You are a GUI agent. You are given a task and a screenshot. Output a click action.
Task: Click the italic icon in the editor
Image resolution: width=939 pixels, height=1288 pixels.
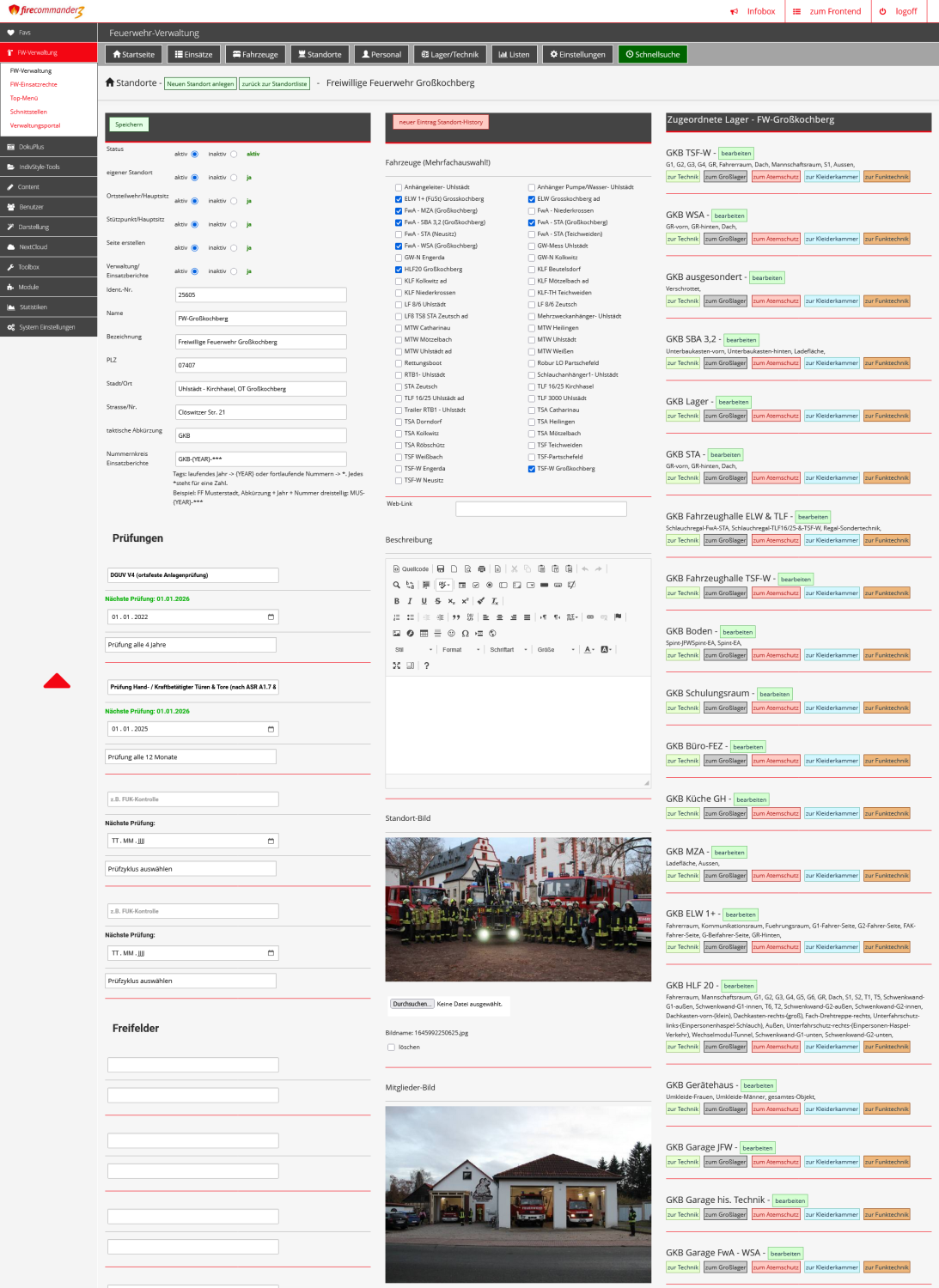tap(410, 601)
